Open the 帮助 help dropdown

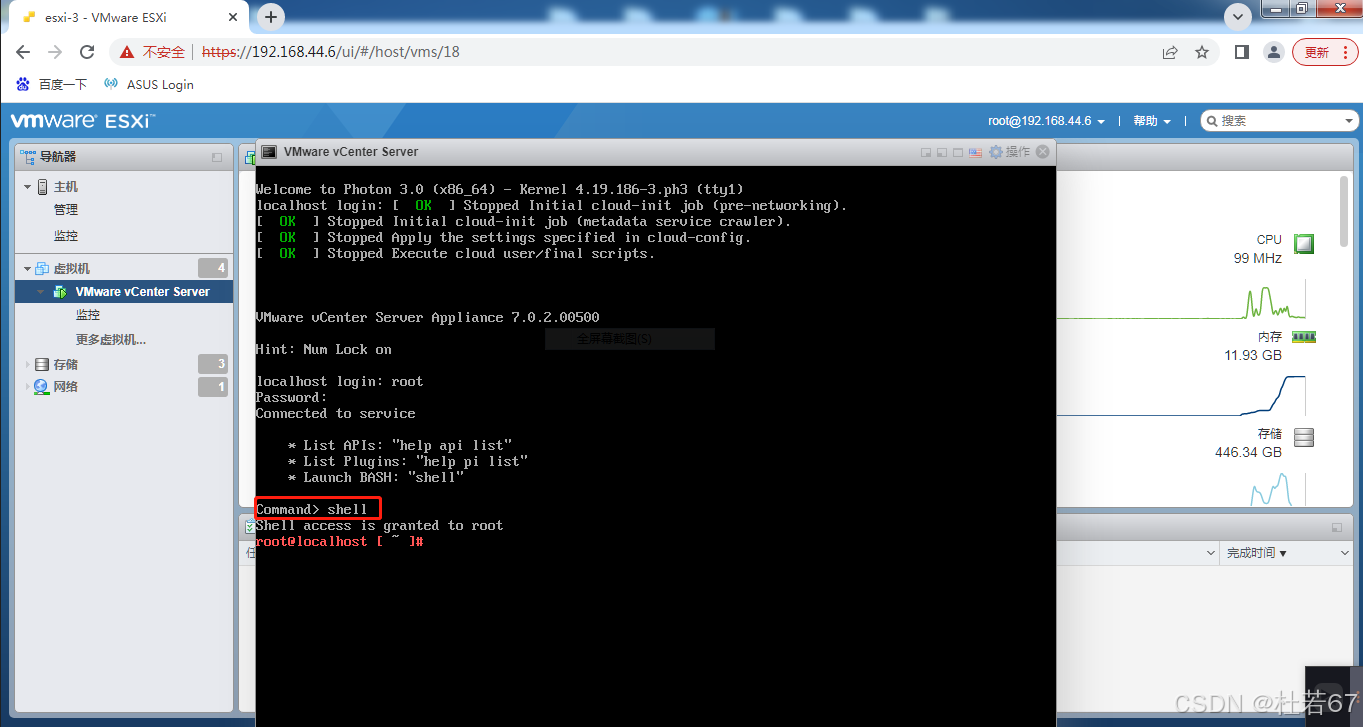tap(1152, 121)
